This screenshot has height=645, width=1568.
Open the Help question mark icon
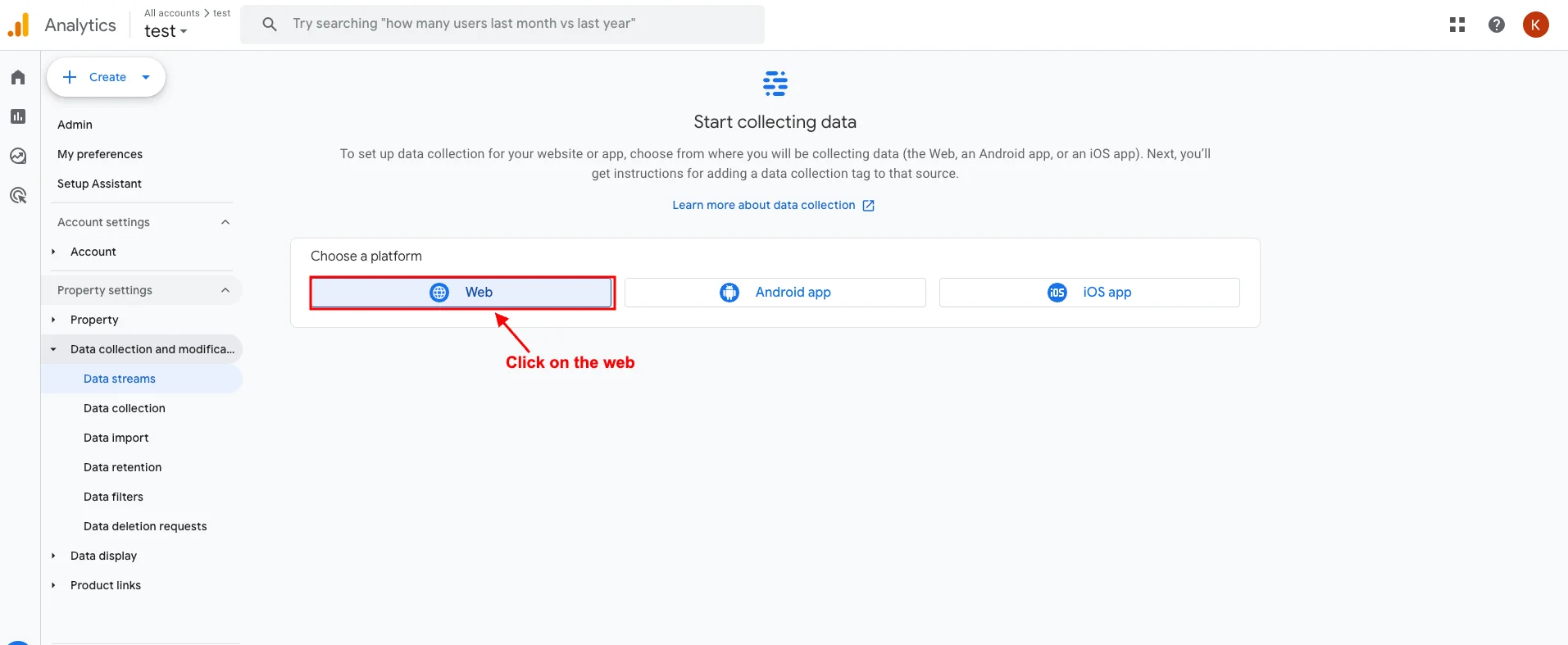1496,25
